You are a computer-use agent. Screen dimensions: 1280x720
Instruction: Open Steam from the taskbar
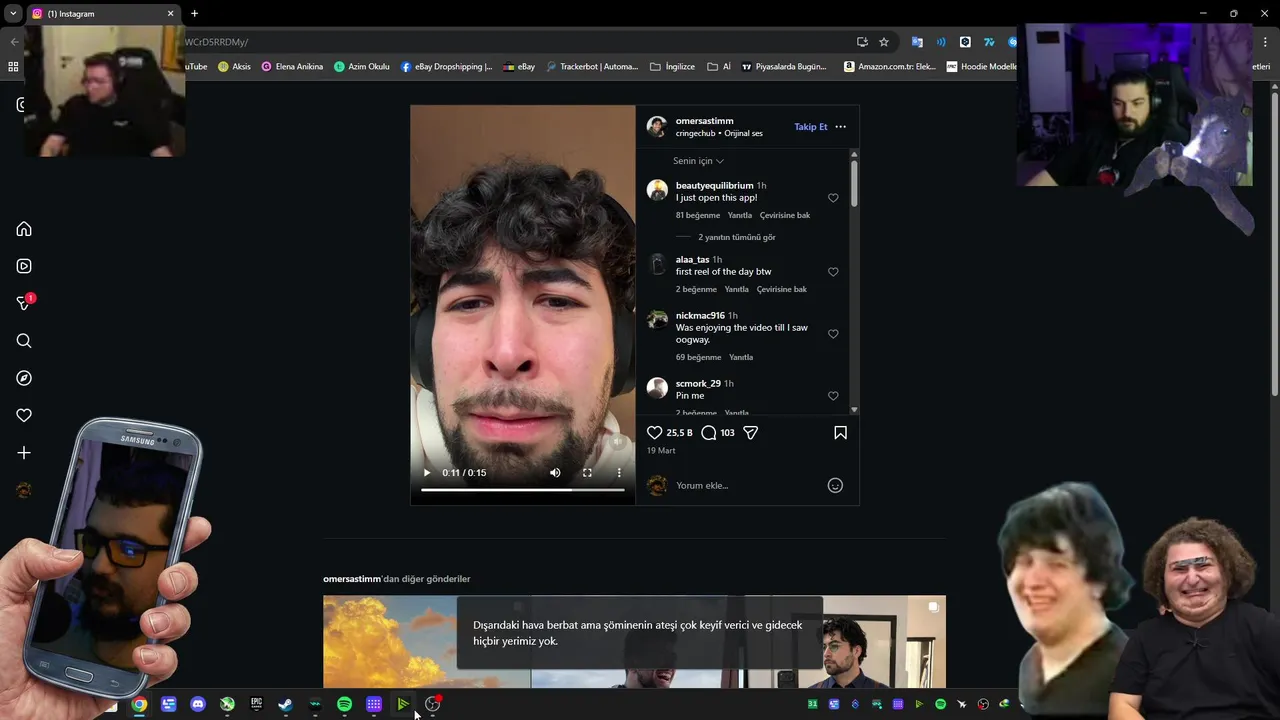point(285,704)
